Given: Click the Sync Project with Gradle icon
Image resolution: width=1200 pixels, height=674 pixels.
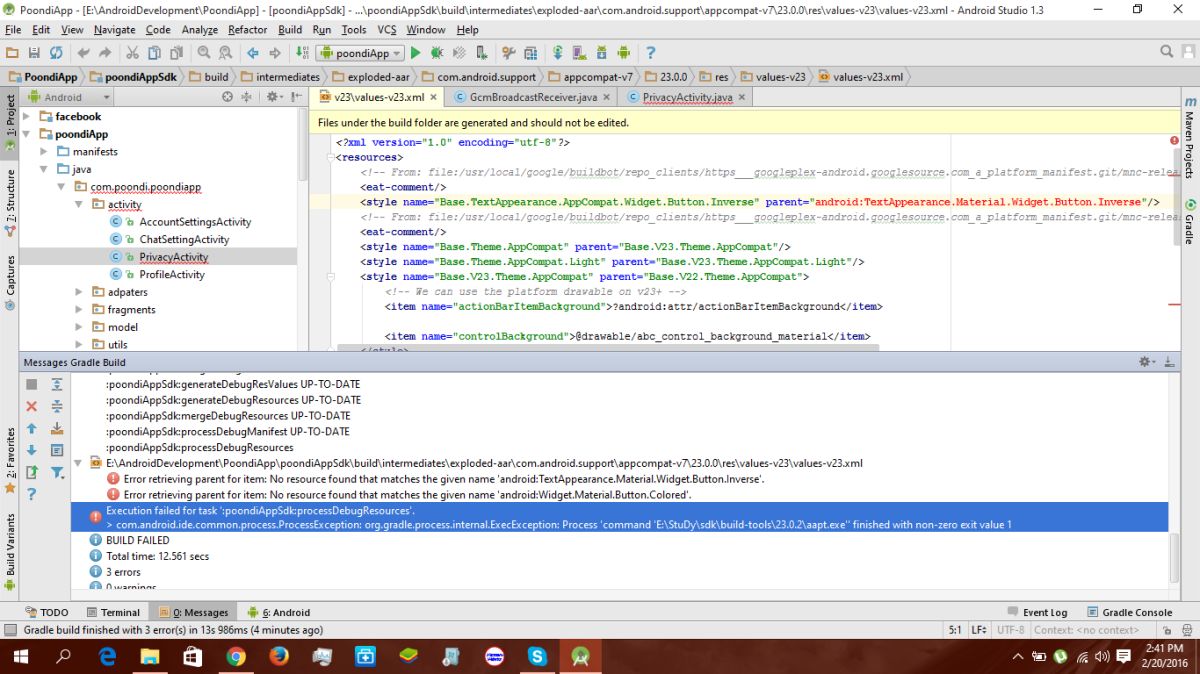Looking at the screenshot, I should 558,53.
